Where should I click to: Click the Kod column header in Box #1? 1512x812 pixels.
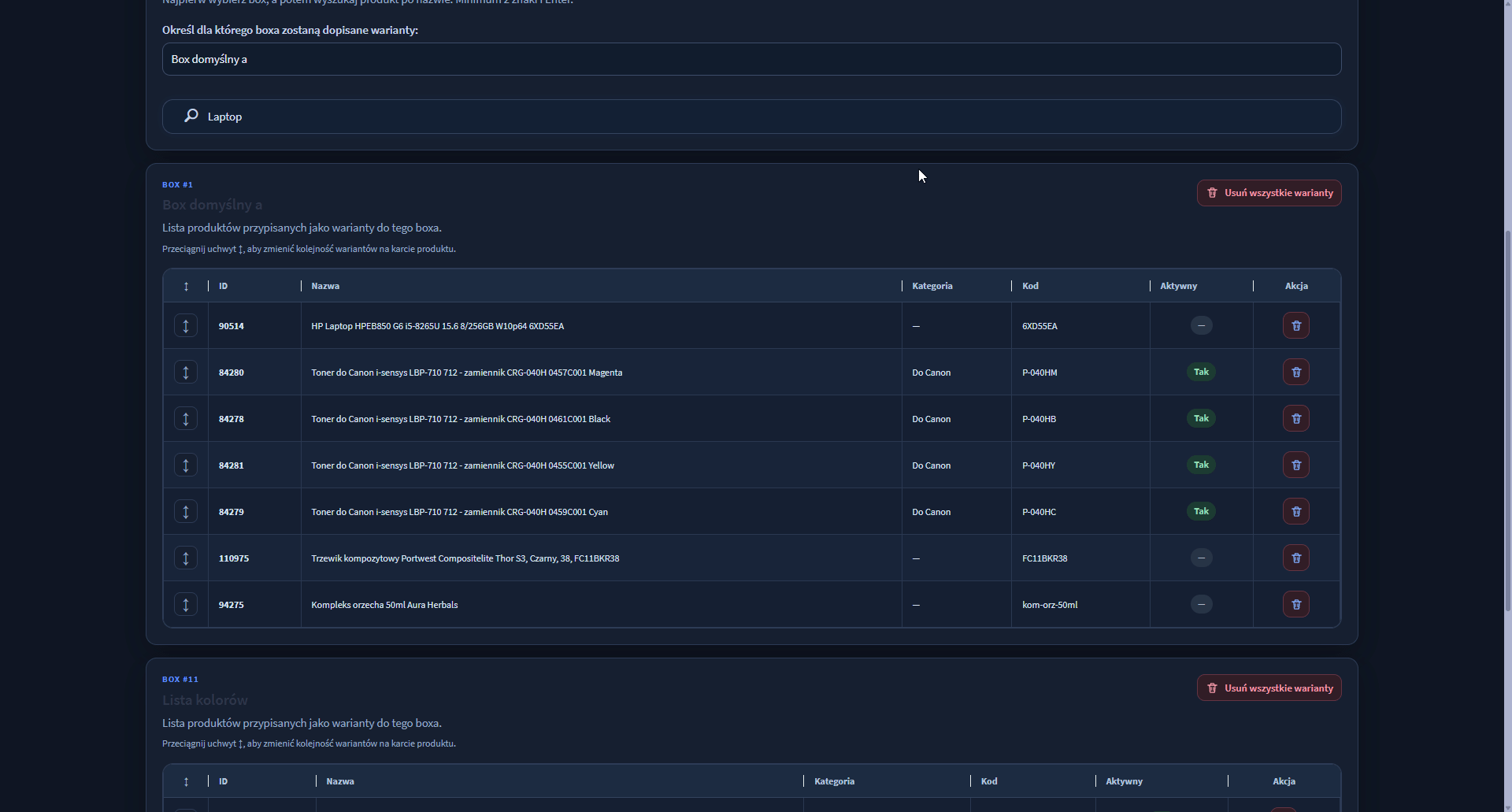tap(1030, 286)
